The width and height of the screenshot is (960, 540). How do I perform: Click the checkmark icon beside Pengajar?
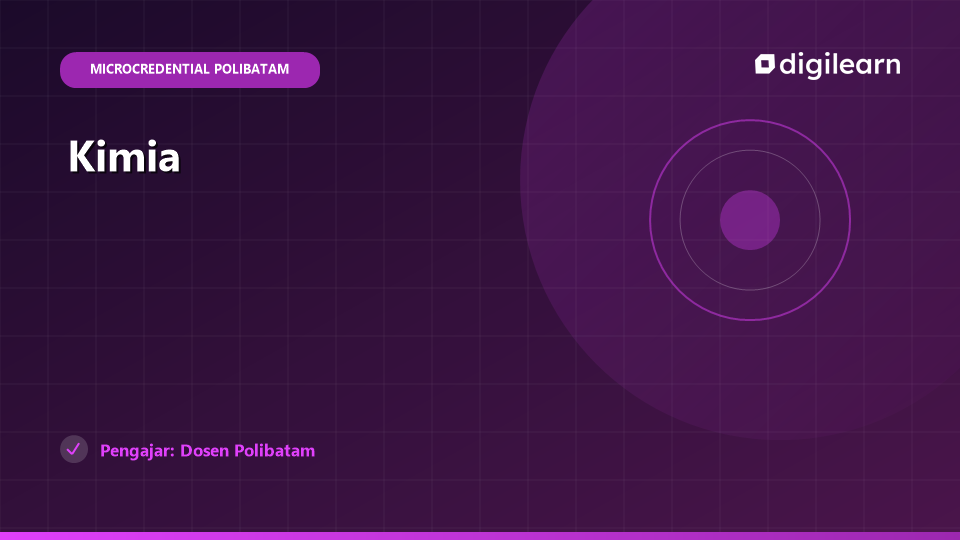74,449
